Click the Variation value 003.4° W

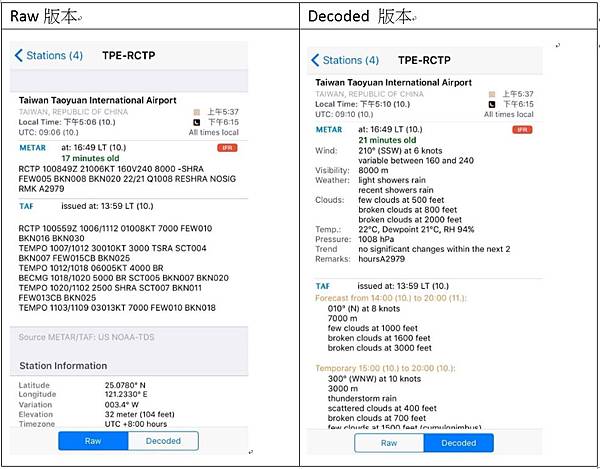point(122,405)
